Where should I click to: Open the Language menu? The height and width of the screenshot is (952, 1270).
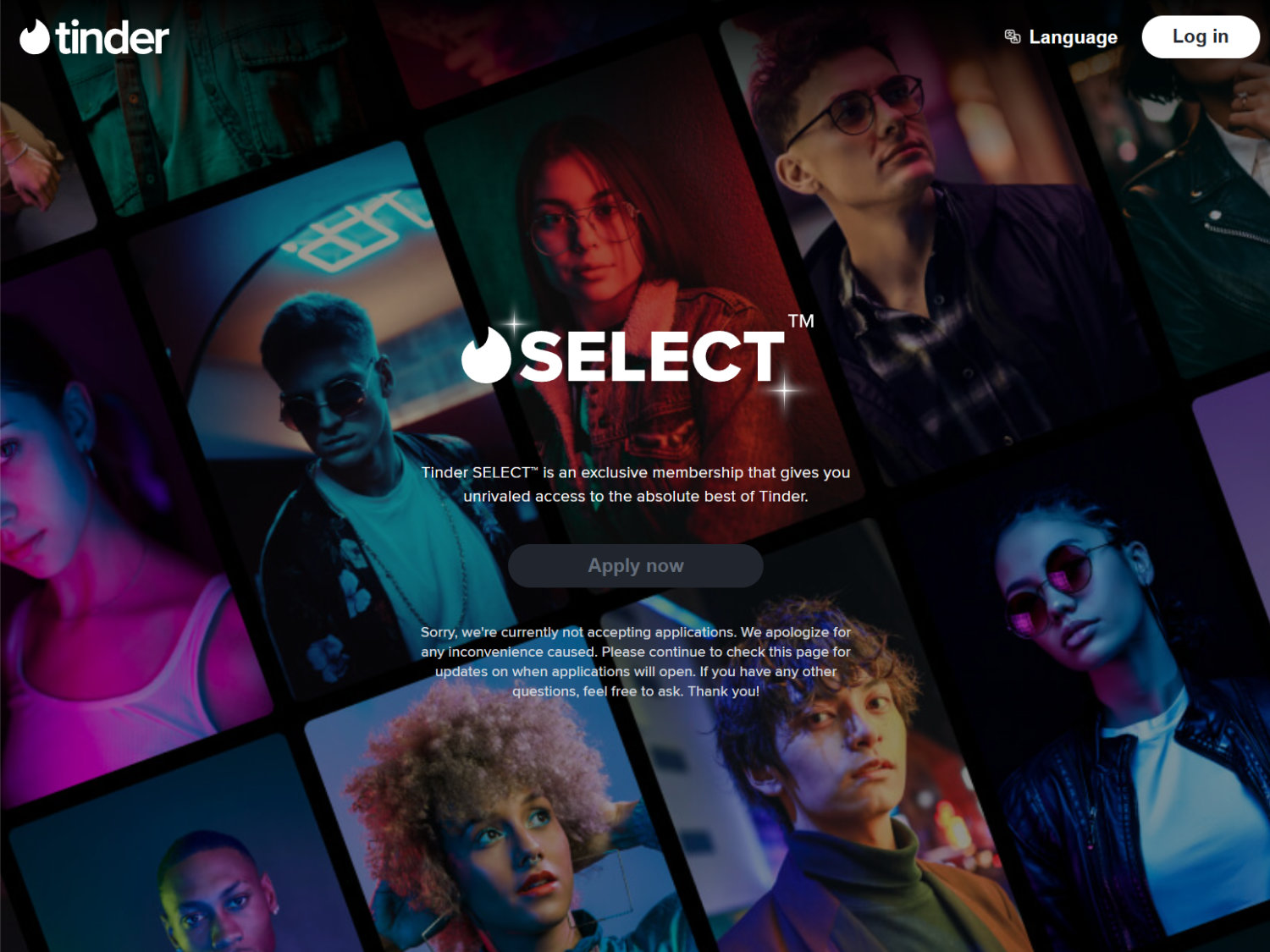[x=1061, y=37]
